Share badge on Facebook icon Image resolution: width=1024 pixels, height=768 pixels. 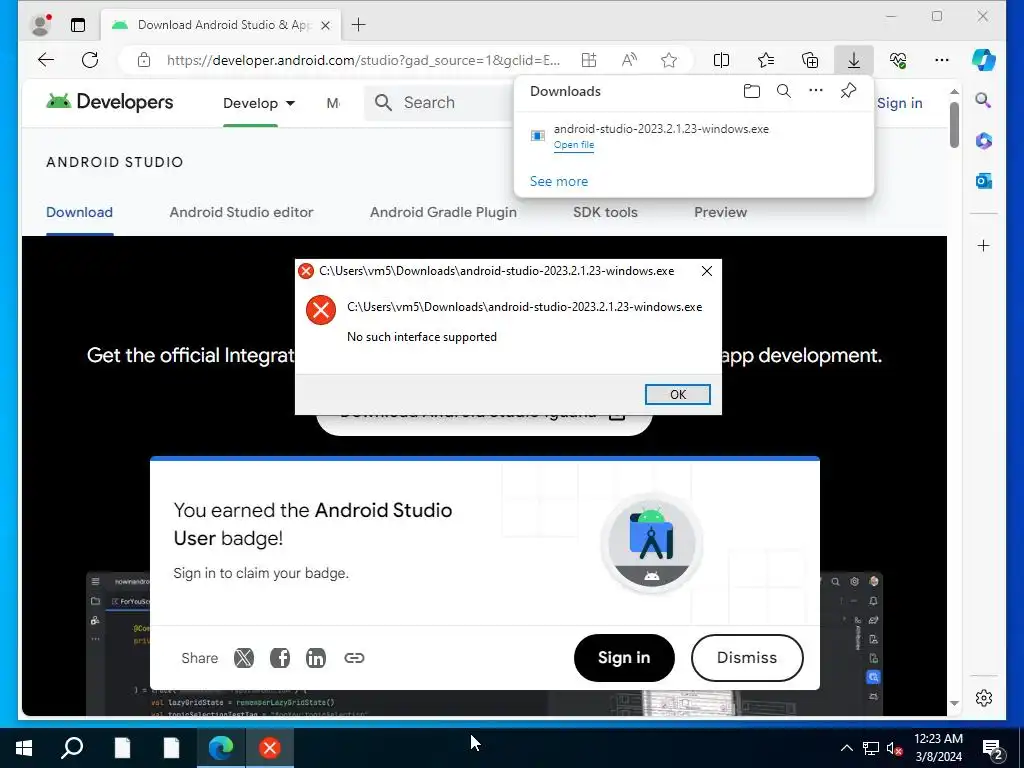(280, 658)
